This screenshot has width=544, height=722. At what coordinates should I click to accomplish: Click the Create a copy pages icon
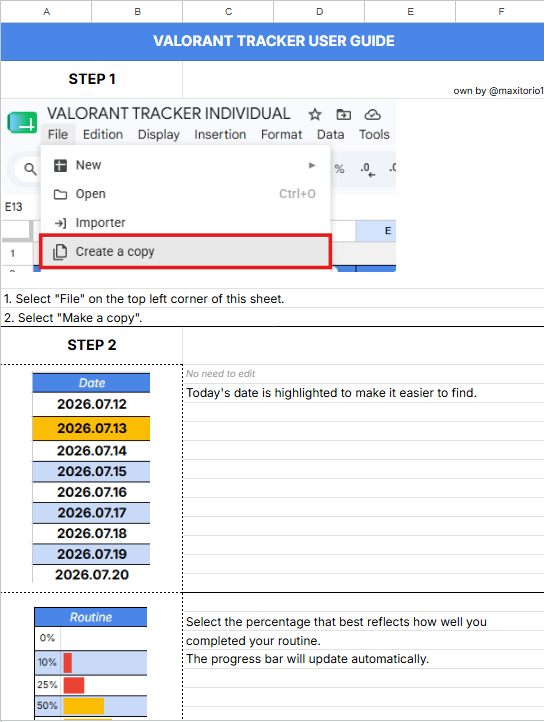[x=60, y=252]
